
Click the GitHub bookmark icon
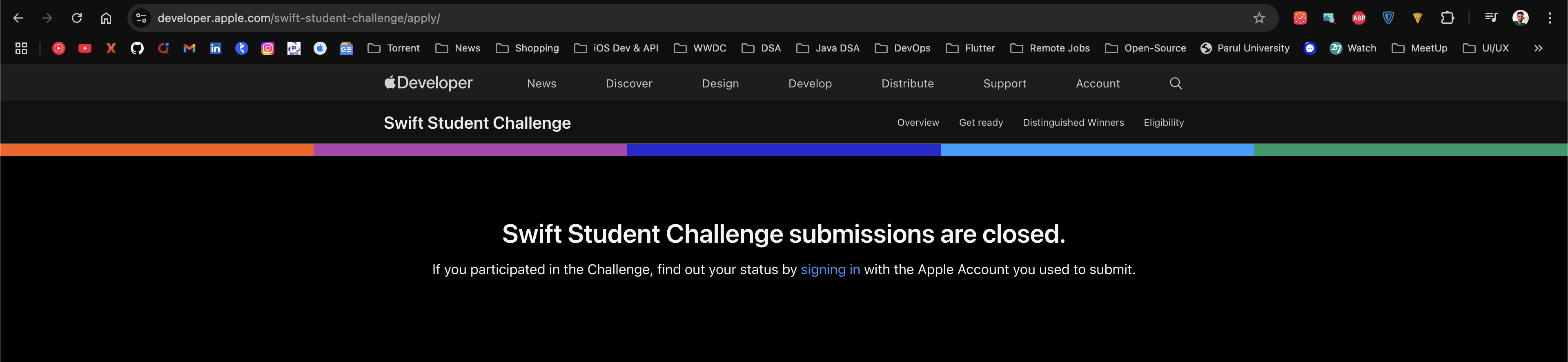click(137, 48)
